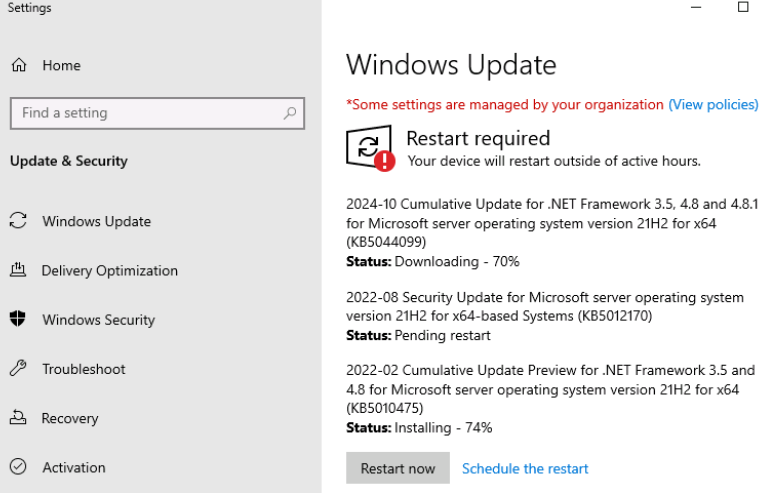Click the Windows Update sync arrows icon

point(18,221)
